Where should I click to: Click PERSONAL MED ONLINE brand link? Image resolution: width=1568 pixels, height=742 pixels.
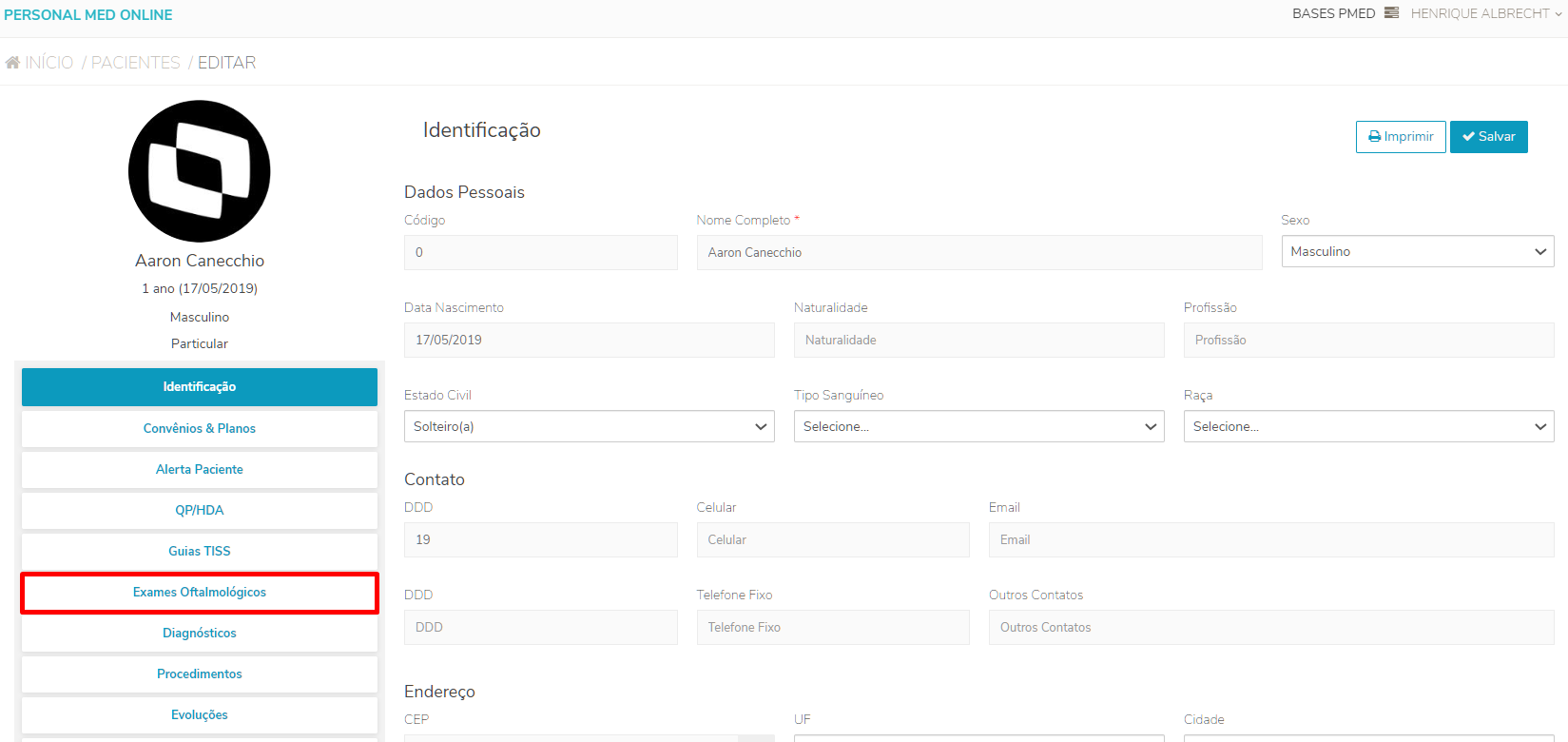tap(88, 15)
